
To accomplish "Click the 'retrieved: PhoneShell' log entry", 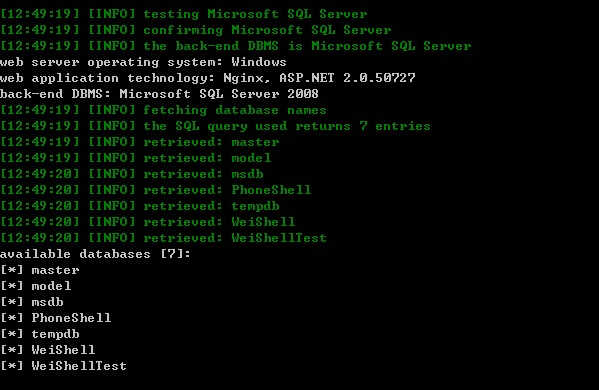I will (156, 190).
